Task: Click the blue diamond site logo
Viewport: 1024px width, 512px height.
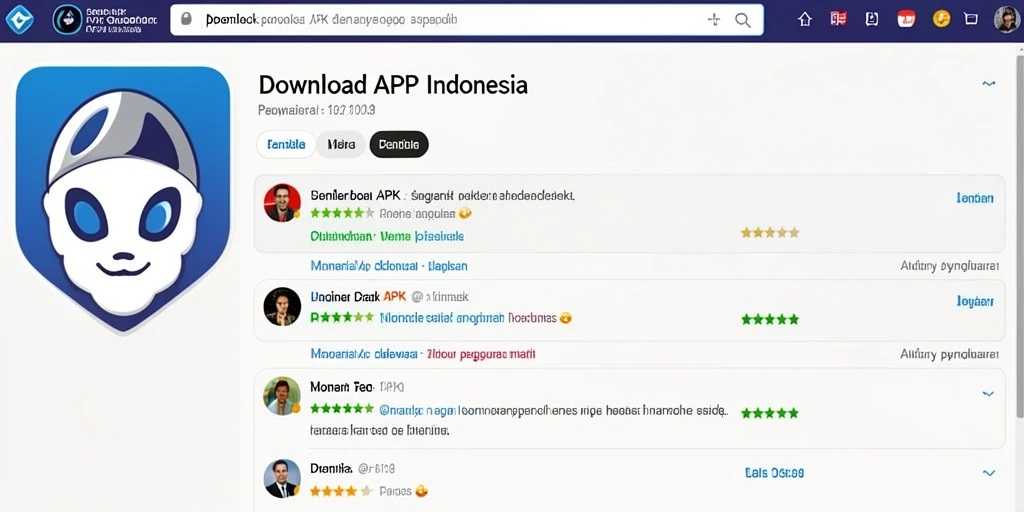Action: tap(22, 20)
